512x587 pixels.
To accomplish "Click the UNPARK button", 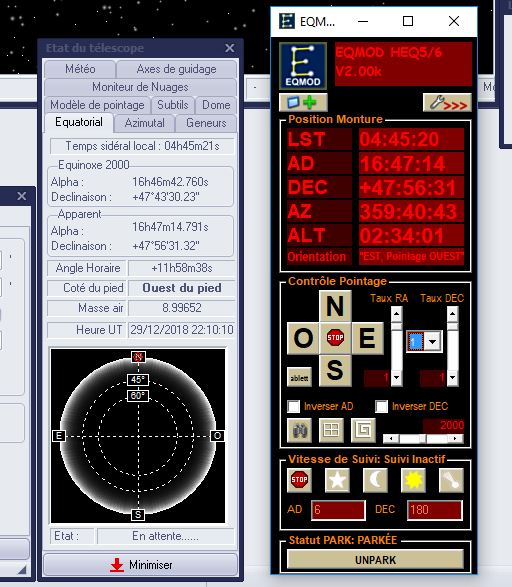I will click(x=375, y=560).
